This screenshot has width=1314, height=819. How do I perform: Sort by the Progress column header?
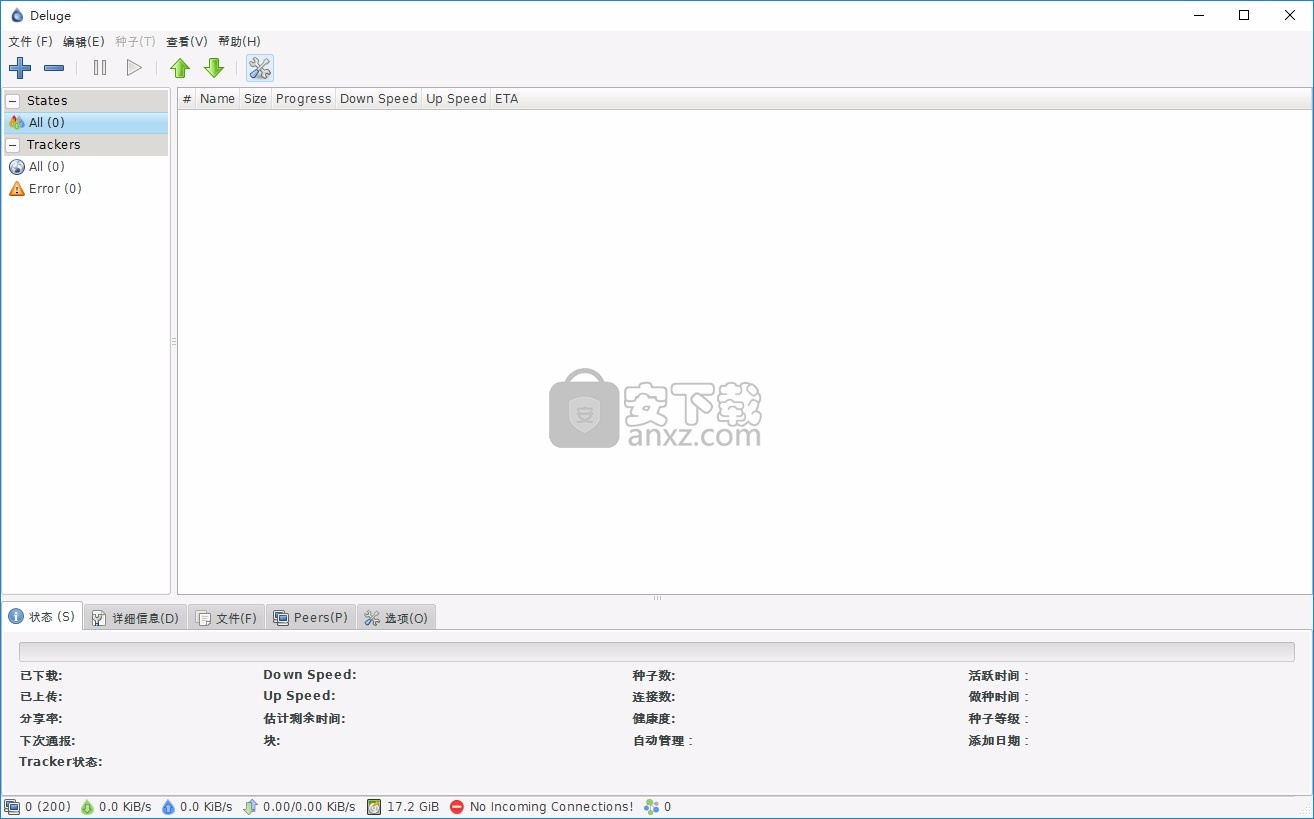point(303,98)
